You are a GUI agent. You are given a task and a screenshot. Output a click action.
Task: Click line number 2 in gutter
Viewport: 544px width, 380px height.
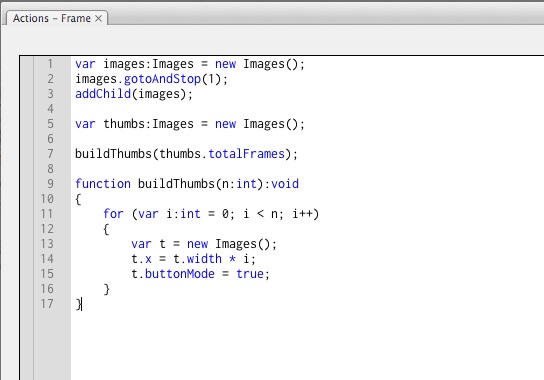point(50,79)
